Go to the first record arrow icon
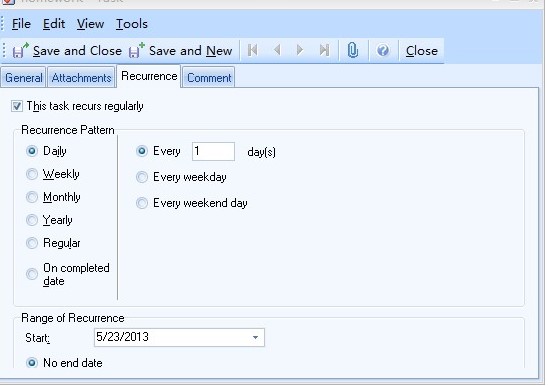The image size is (548, 386). coord(253,51)
